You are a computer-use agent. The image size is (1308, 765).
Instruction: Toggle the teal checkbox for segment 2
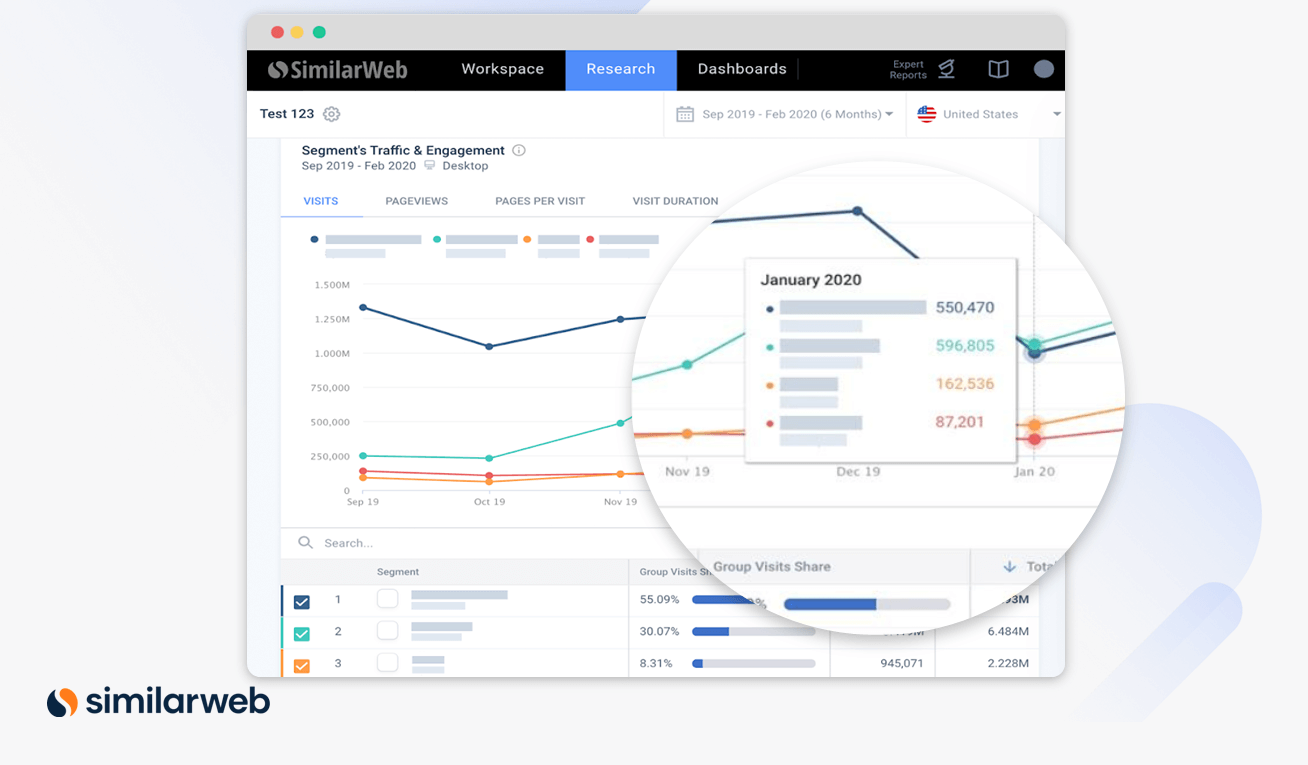point(302,634)
